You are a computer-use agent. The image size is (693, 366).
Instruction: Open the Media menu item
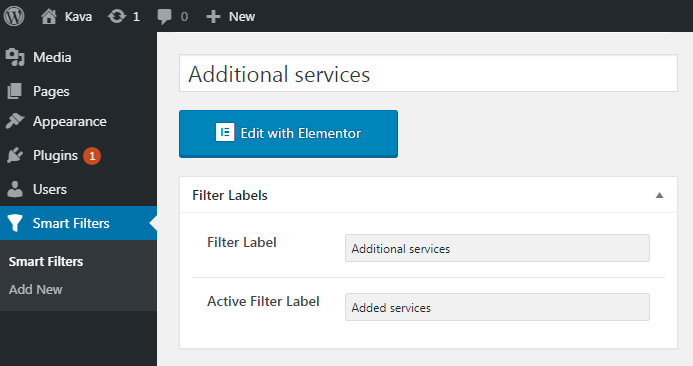[52, 57]
